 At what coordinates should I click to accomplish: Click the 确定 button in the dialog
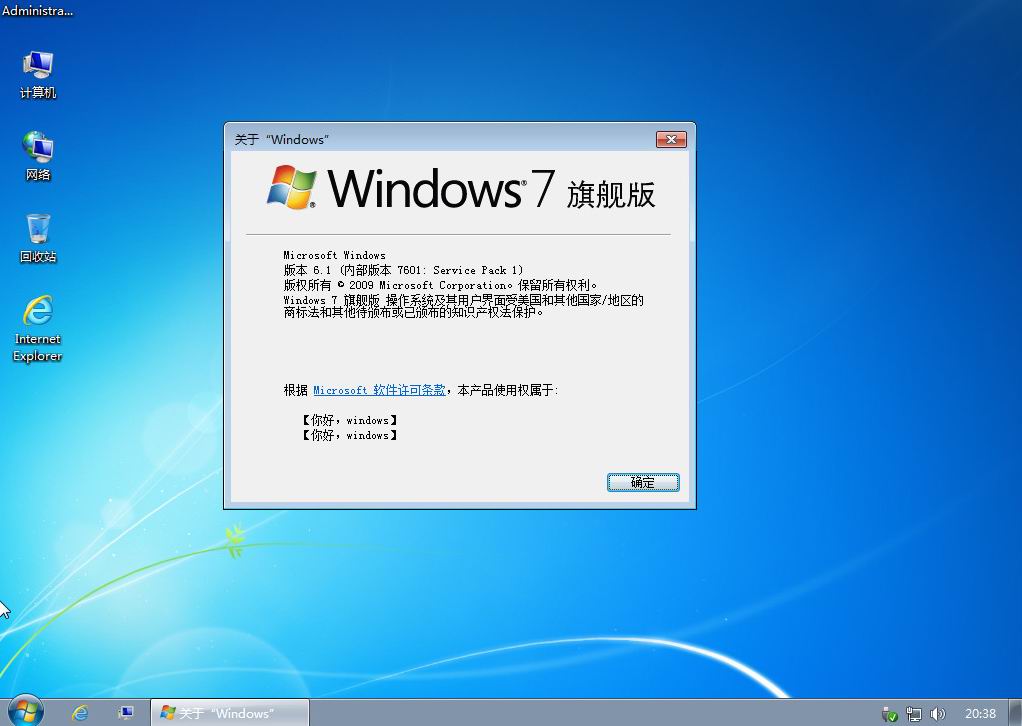tap(643, 482)
